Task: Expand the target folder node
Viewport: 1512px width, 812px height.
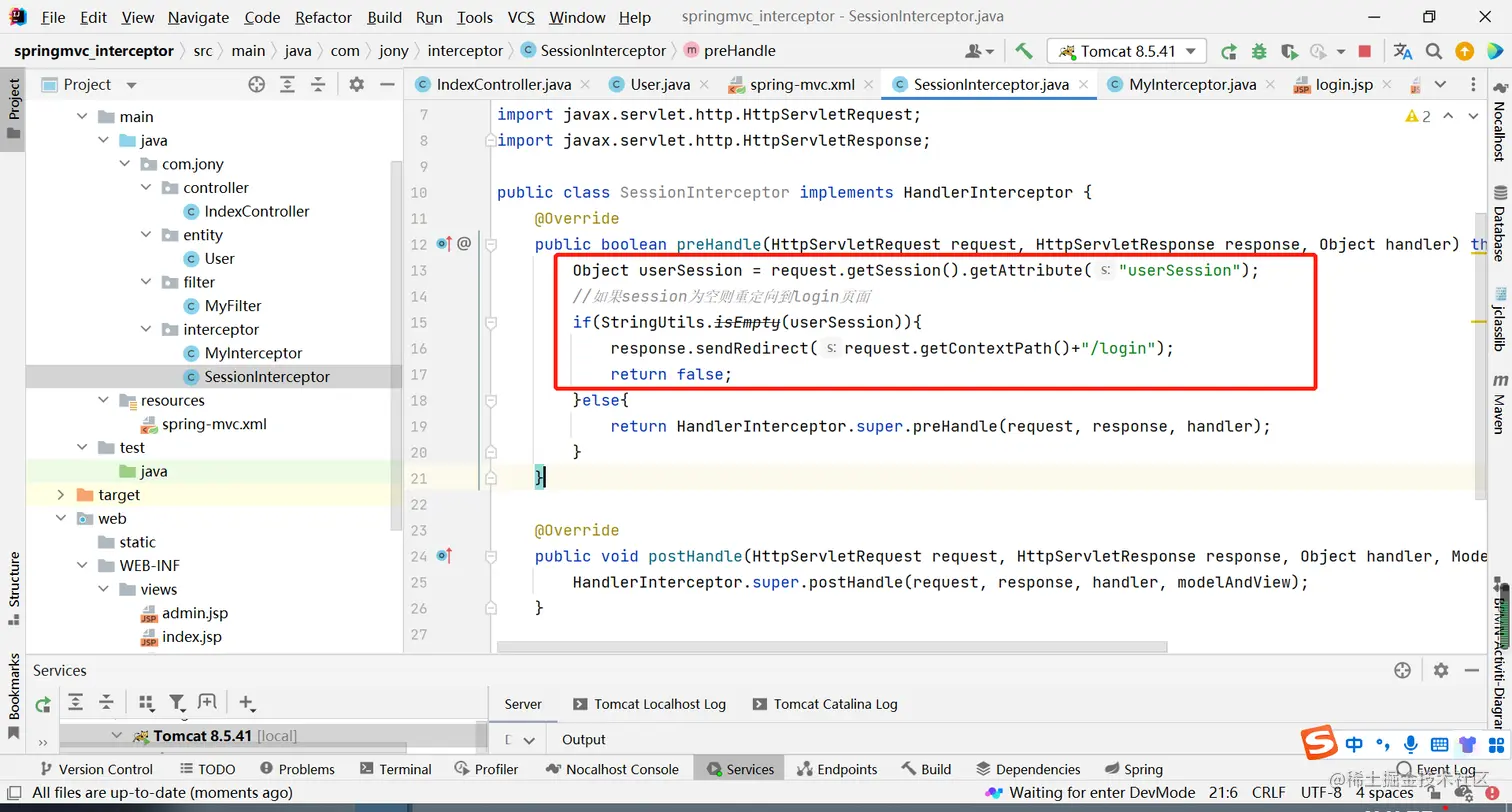Action: coord(61,495)
